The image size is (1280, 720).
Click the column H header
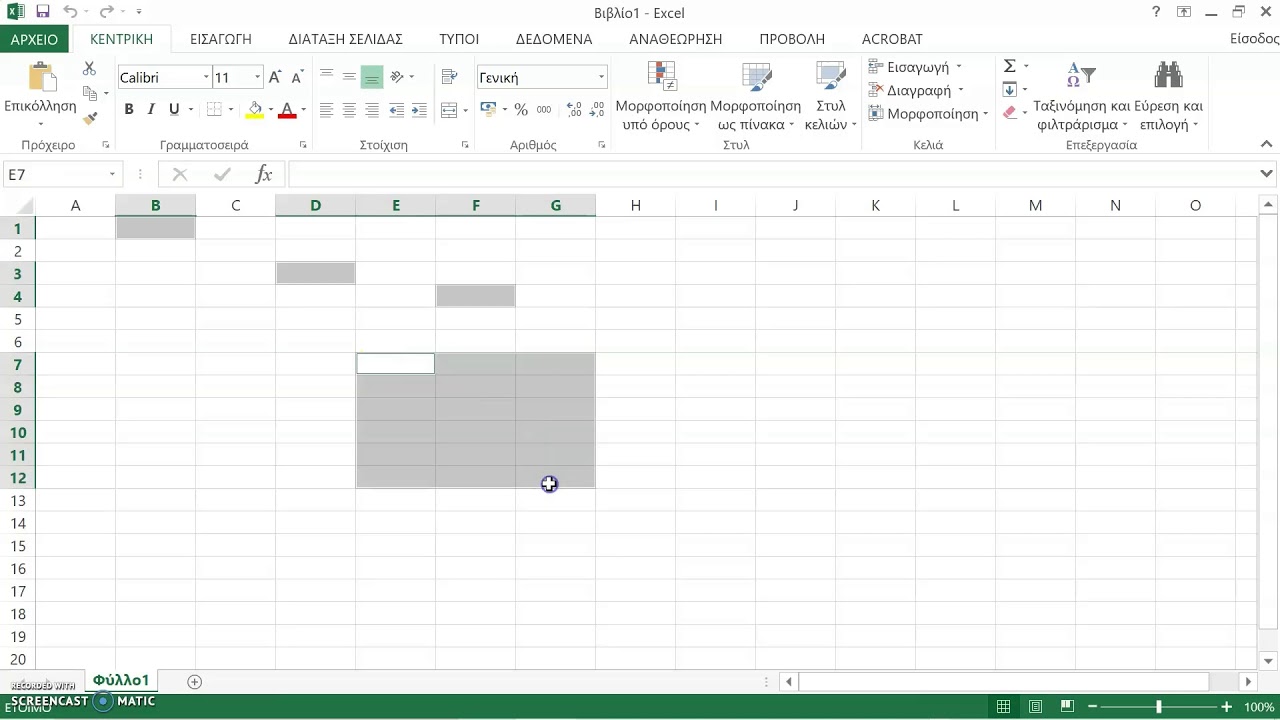(635, 205)
